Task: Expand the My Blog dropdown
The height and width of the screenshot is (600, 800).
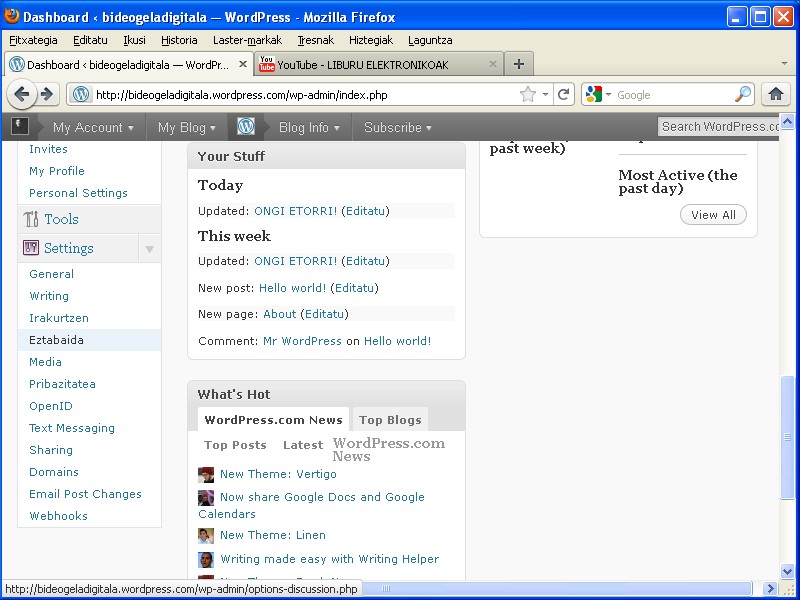Action: click(187, 127)
